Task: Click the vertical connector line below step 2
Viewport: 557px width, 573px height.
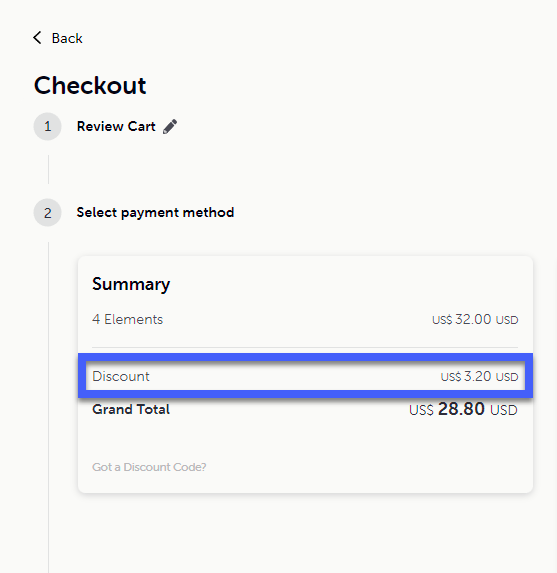Action: [48, 407]
